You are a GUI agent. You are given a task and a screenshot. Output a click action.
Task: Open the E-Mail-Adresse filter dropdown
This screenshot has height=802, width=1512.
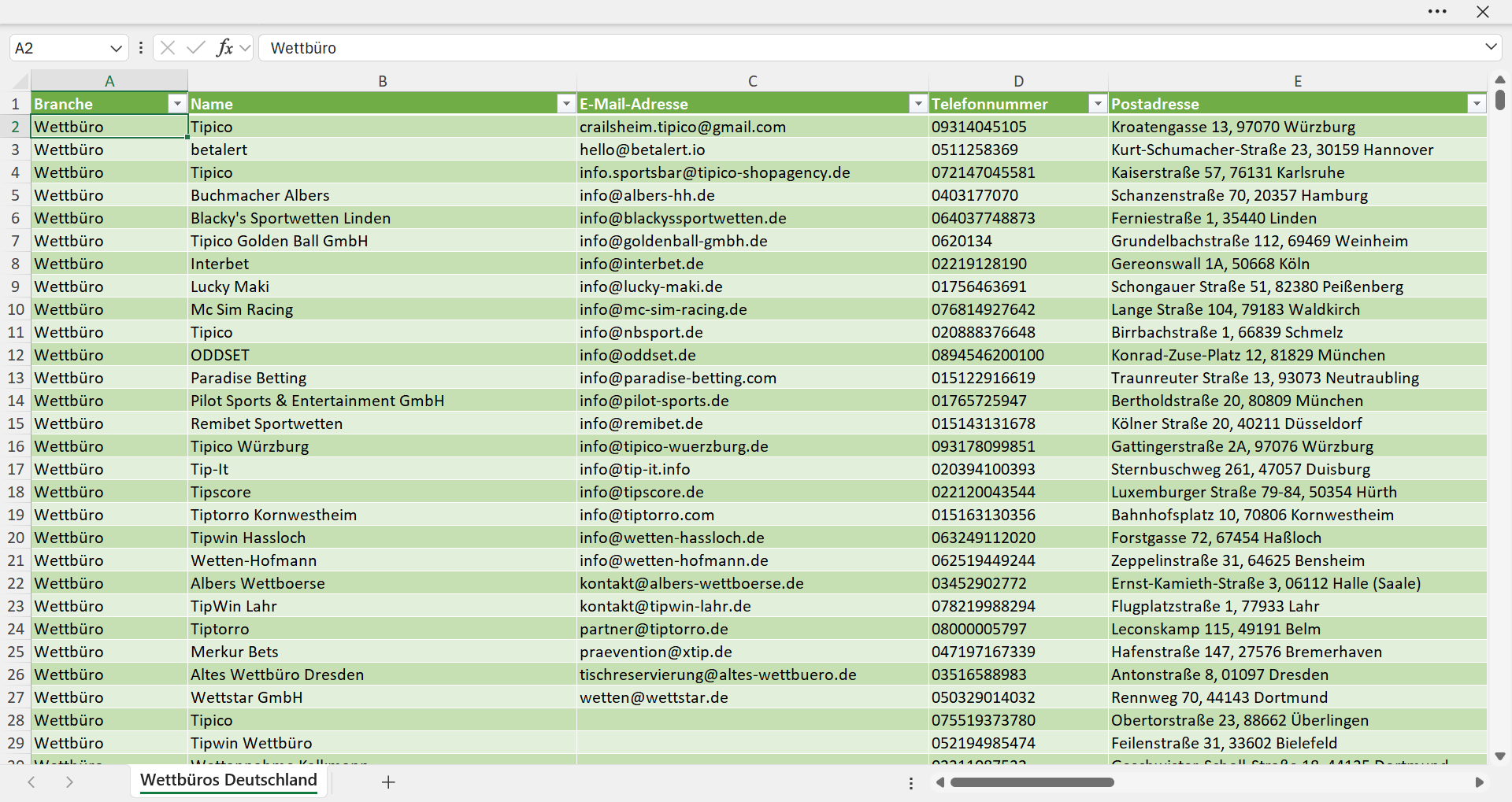coord(918,104)
